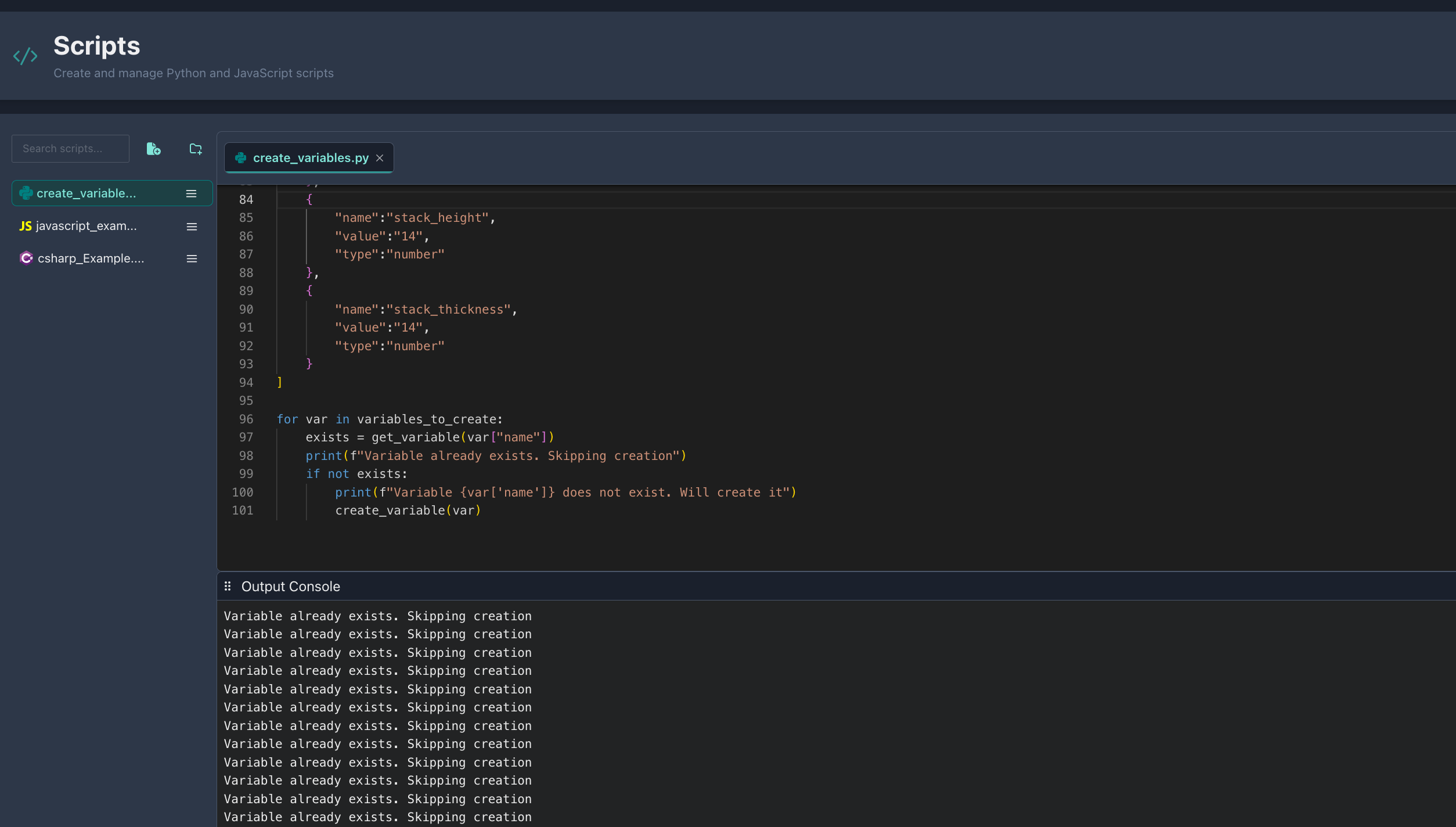
Task: Switch to the create_variables.py editor tab
Action: click(310, 158)
